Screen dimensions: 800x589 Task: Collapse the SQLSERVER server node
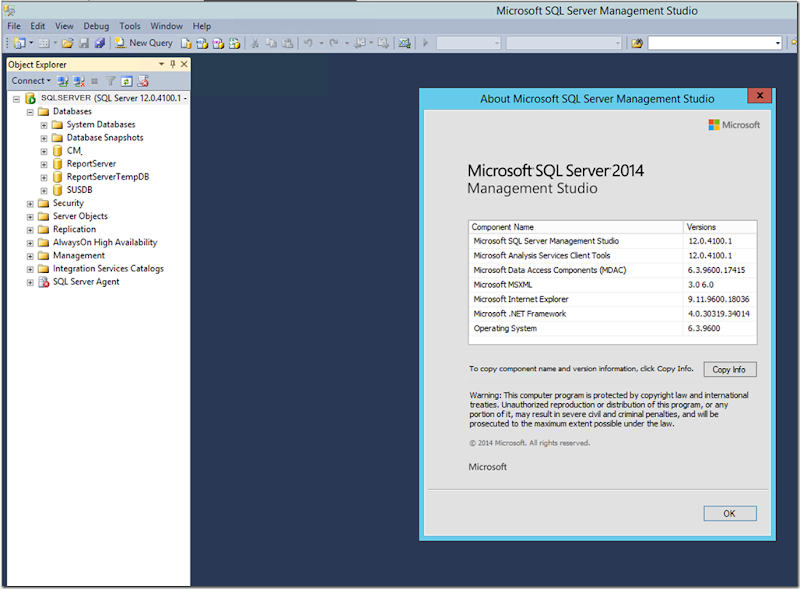[16, 99]
